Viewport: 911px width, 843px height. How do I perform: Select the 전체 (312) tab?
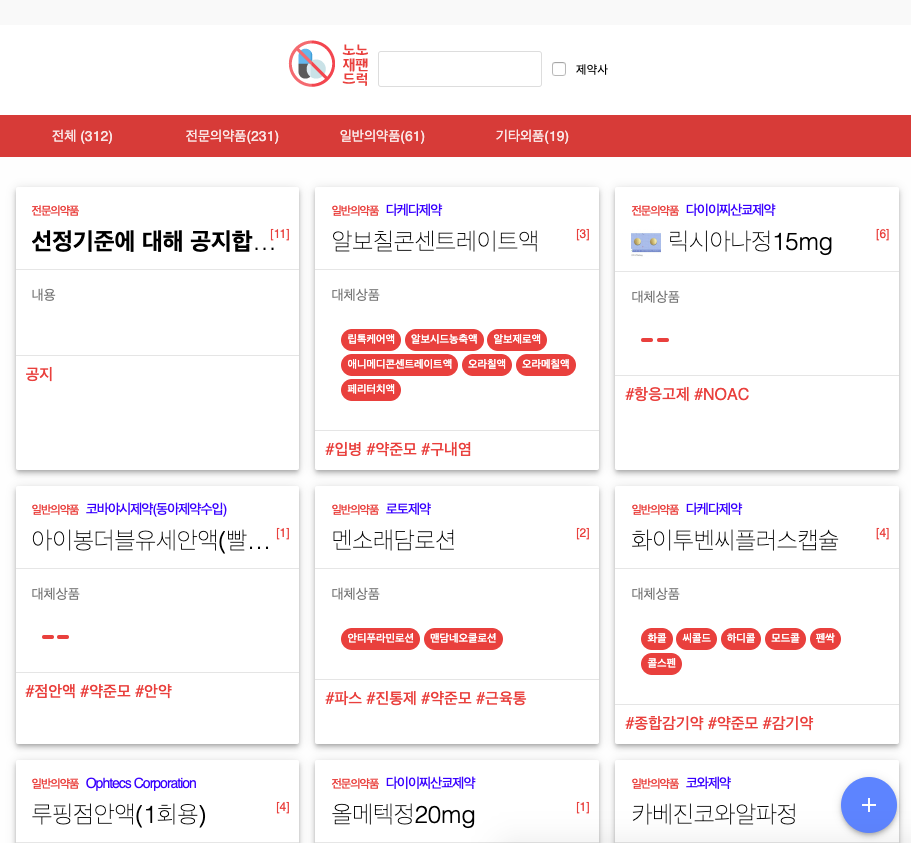pos(82,136)
